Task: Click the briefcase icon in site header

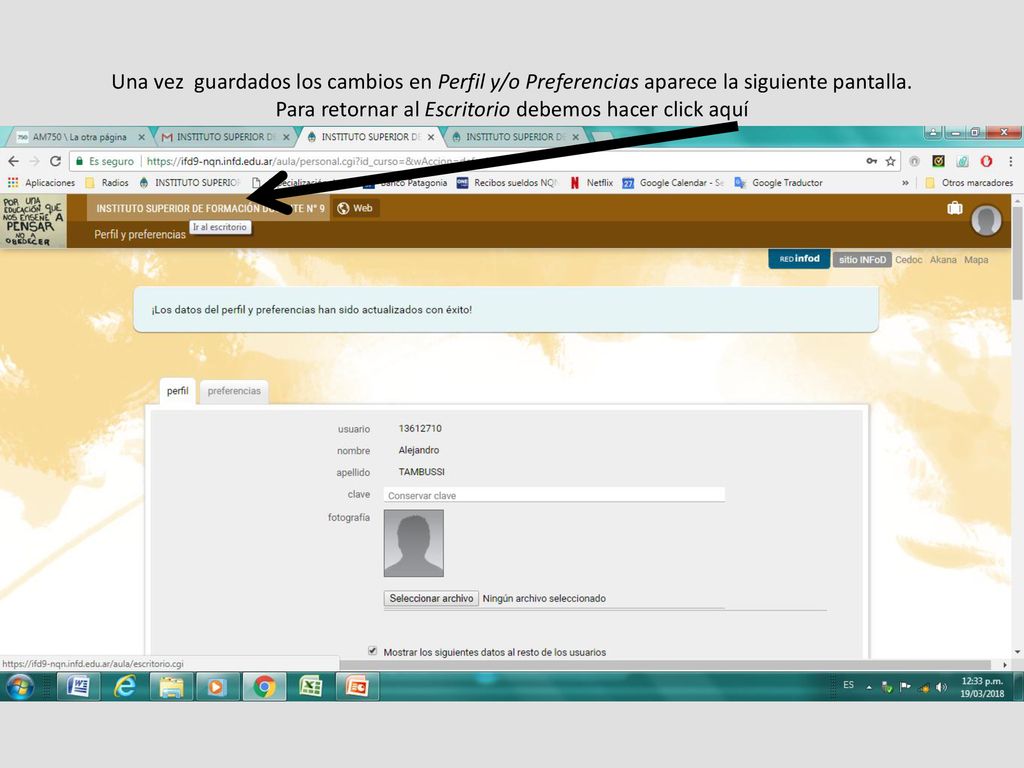Action: point(955,208)
